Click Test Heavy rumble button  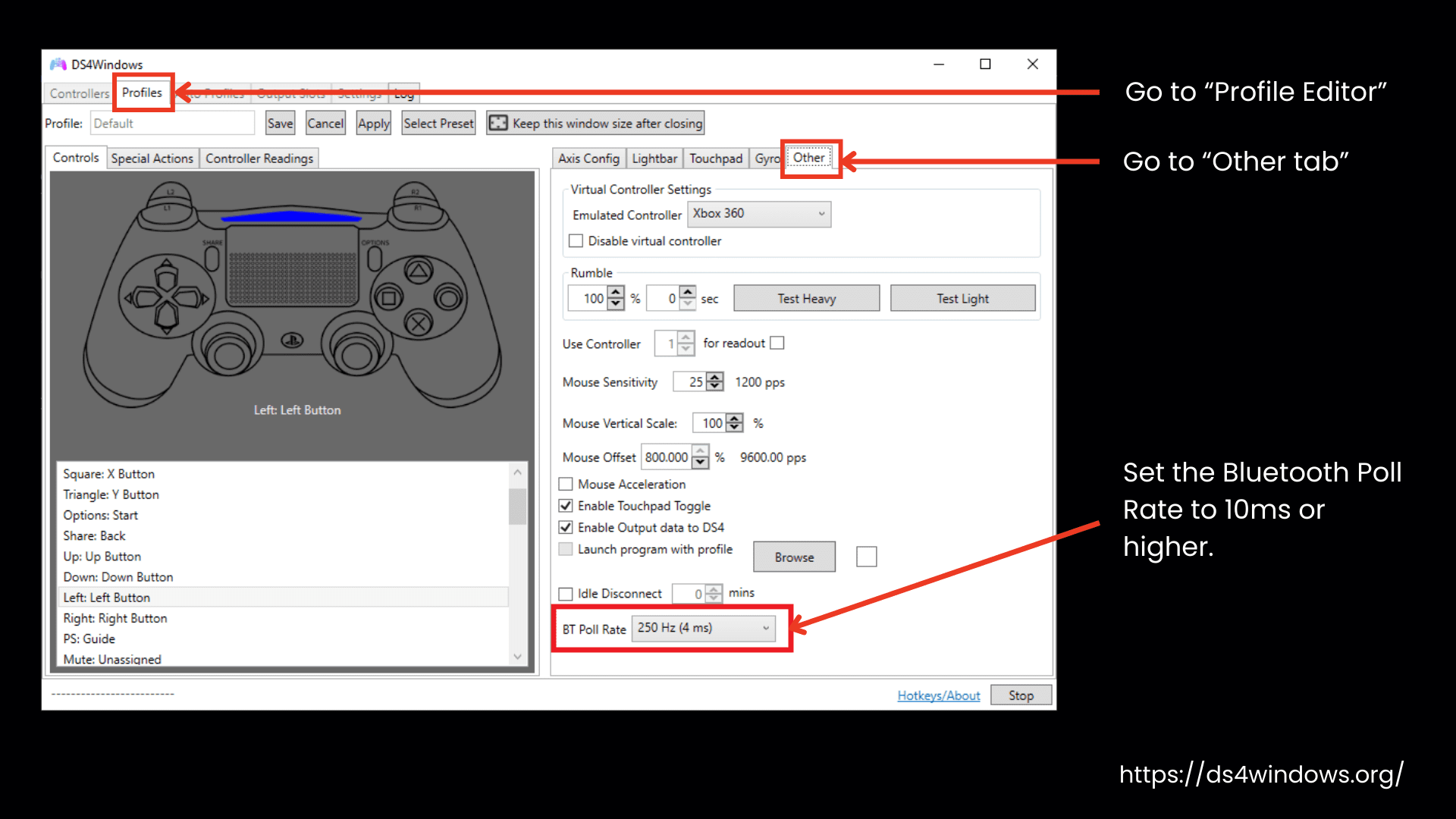coord(807,299)
